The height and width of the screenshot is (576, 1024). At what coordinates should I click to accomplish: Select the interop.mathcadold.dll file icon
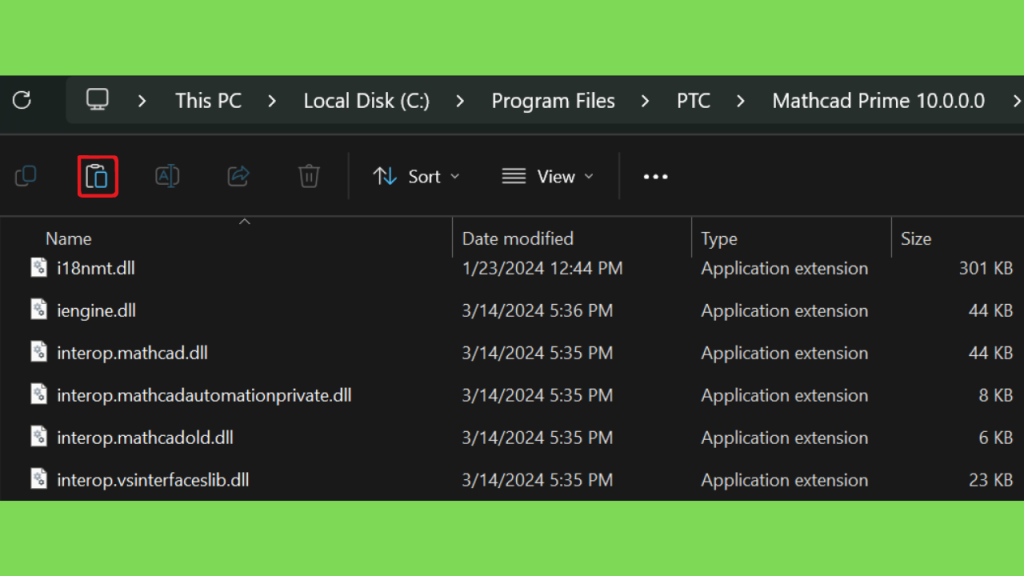click(39, 438)
